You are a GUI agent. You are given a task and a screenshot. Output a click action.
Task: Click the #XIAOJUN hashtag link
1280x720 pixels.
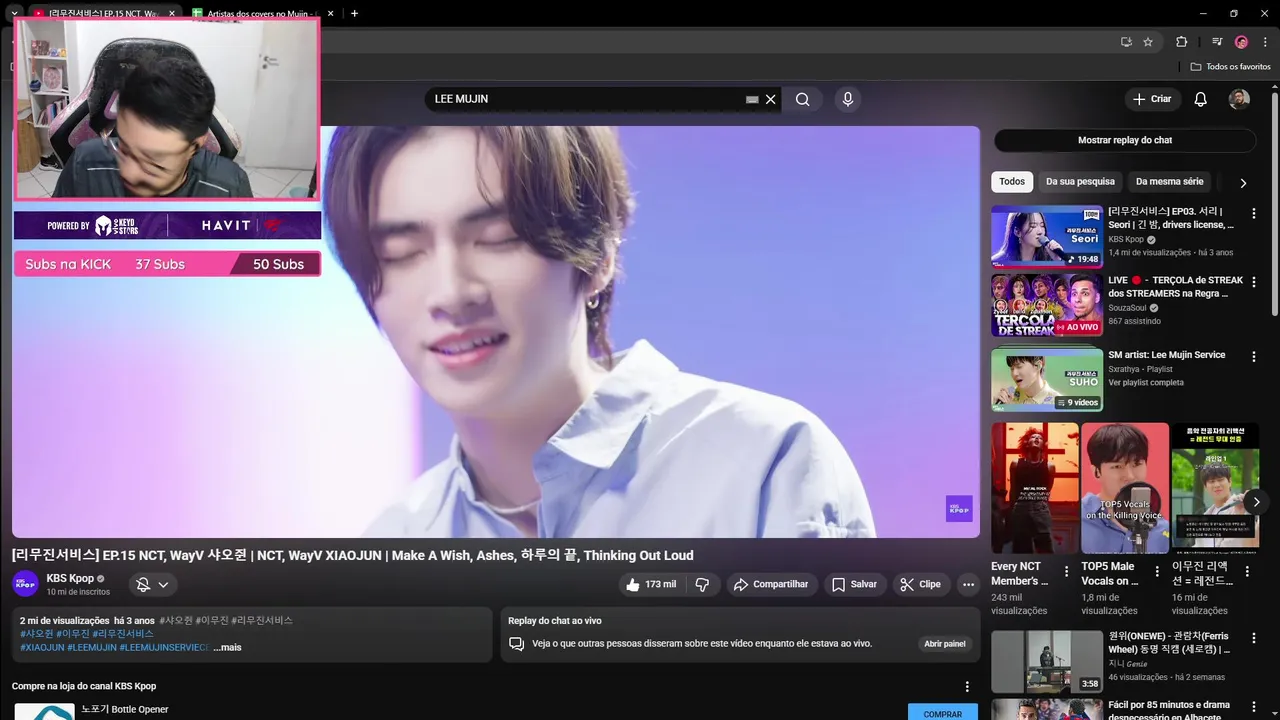(x=42, y=647)
